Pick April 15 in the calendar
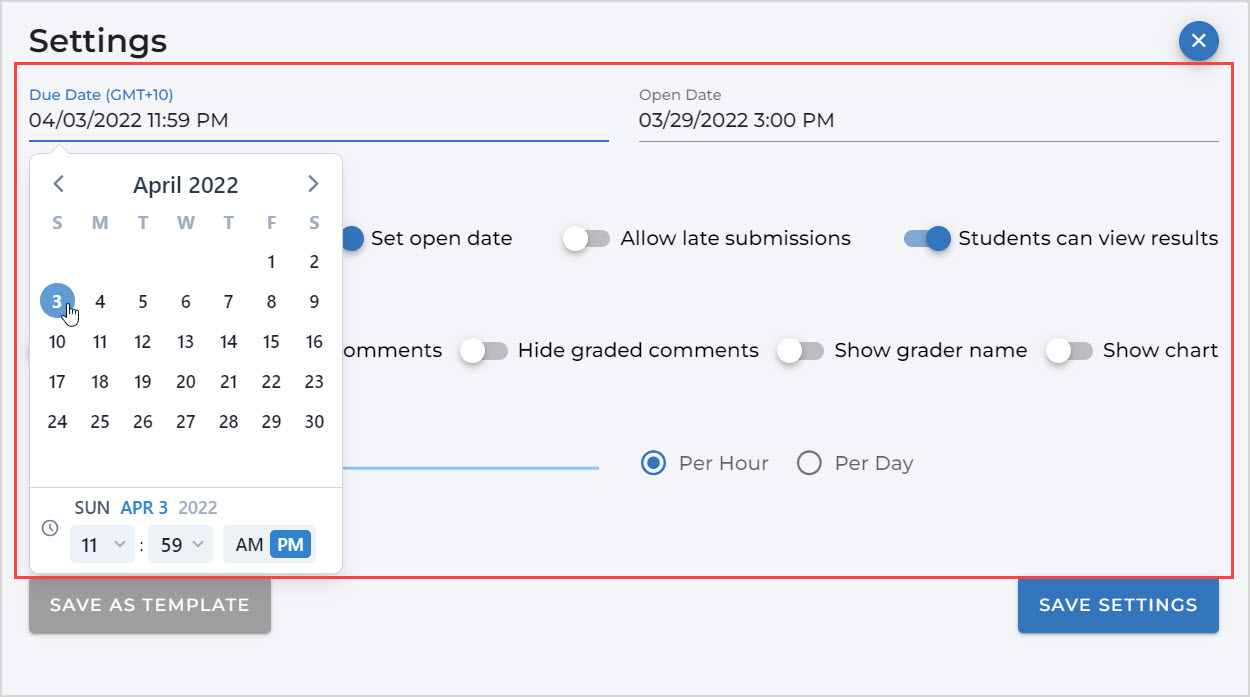Image resolution: width=1250 pixels, height=697 pixels. tap(271, 342)
